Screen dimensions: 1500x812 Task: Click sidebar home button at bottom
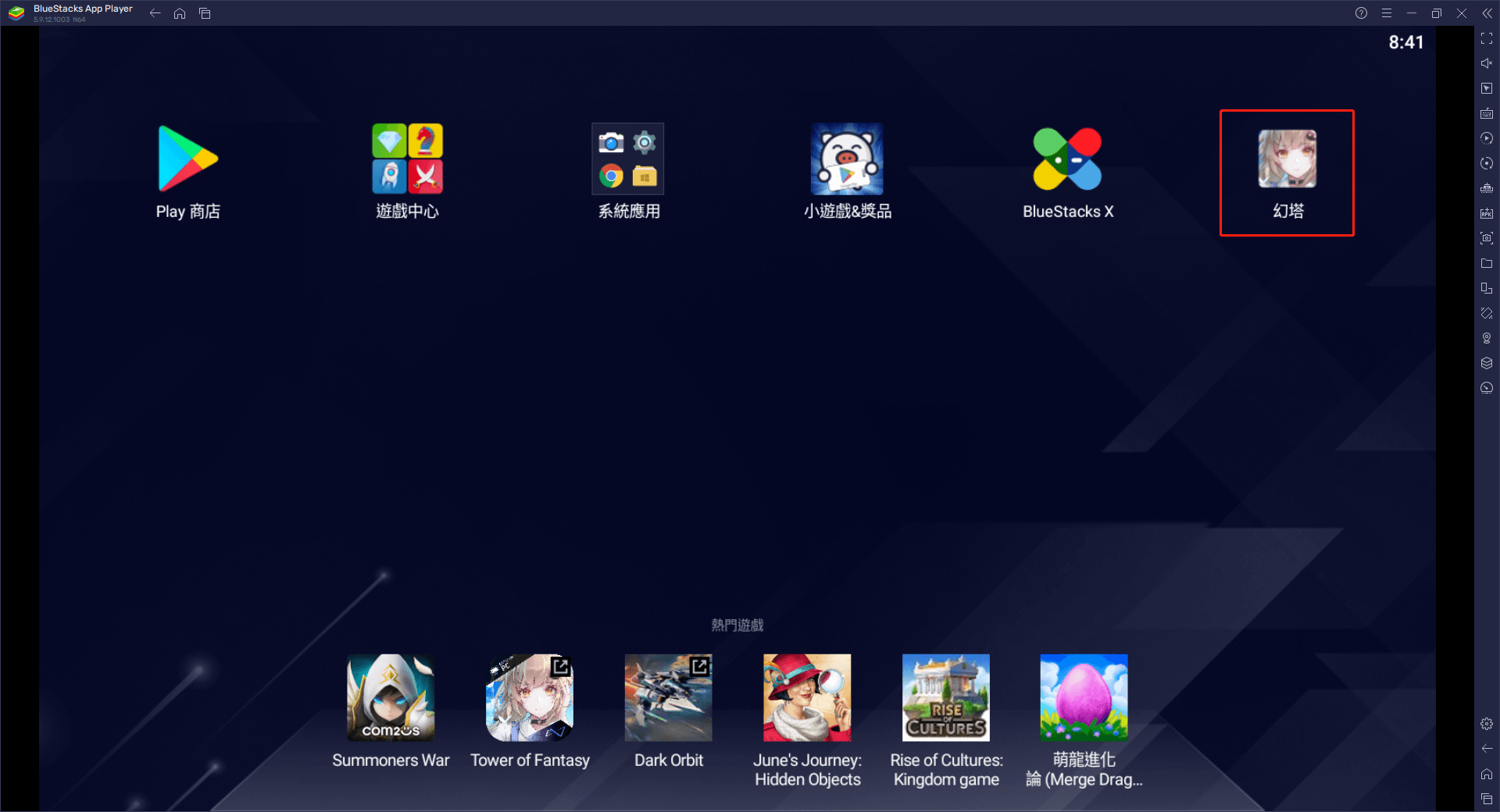(x=1487, y=774)
